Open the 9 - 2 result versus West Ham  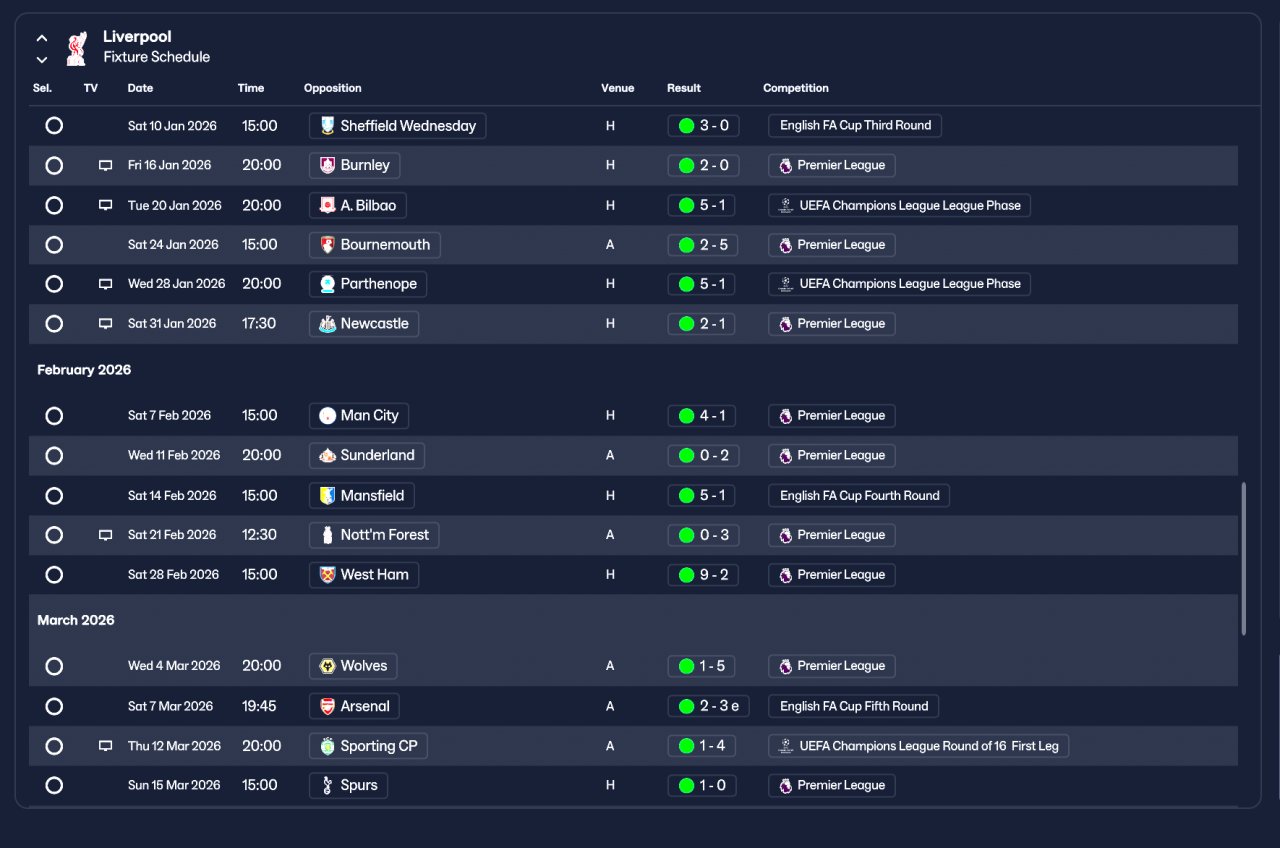click(704, 575)
